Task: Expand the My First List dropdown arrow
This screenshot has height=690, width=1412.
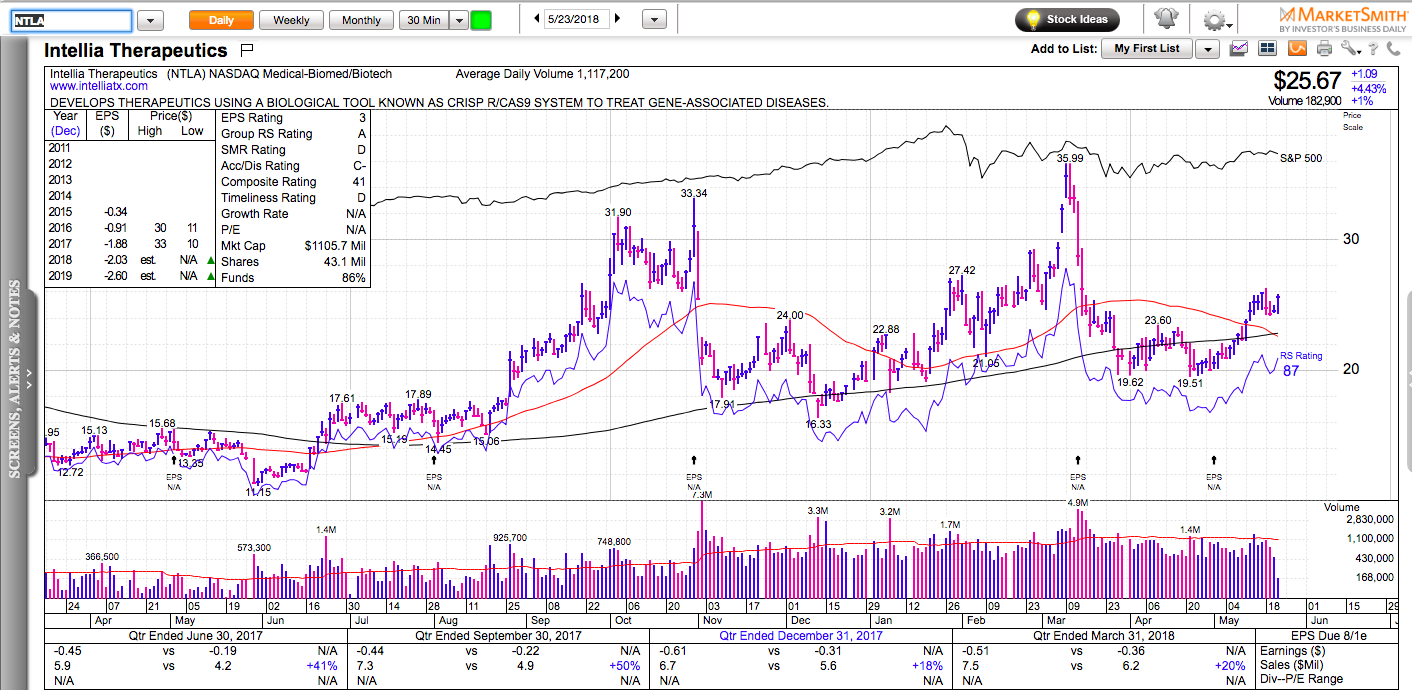Action: [x=1207, y=49]
